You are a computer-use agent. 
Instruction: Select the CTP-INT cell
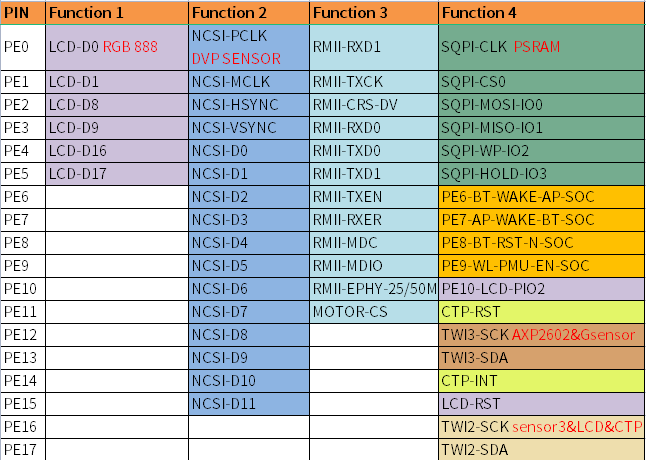(x=541, y=380)
